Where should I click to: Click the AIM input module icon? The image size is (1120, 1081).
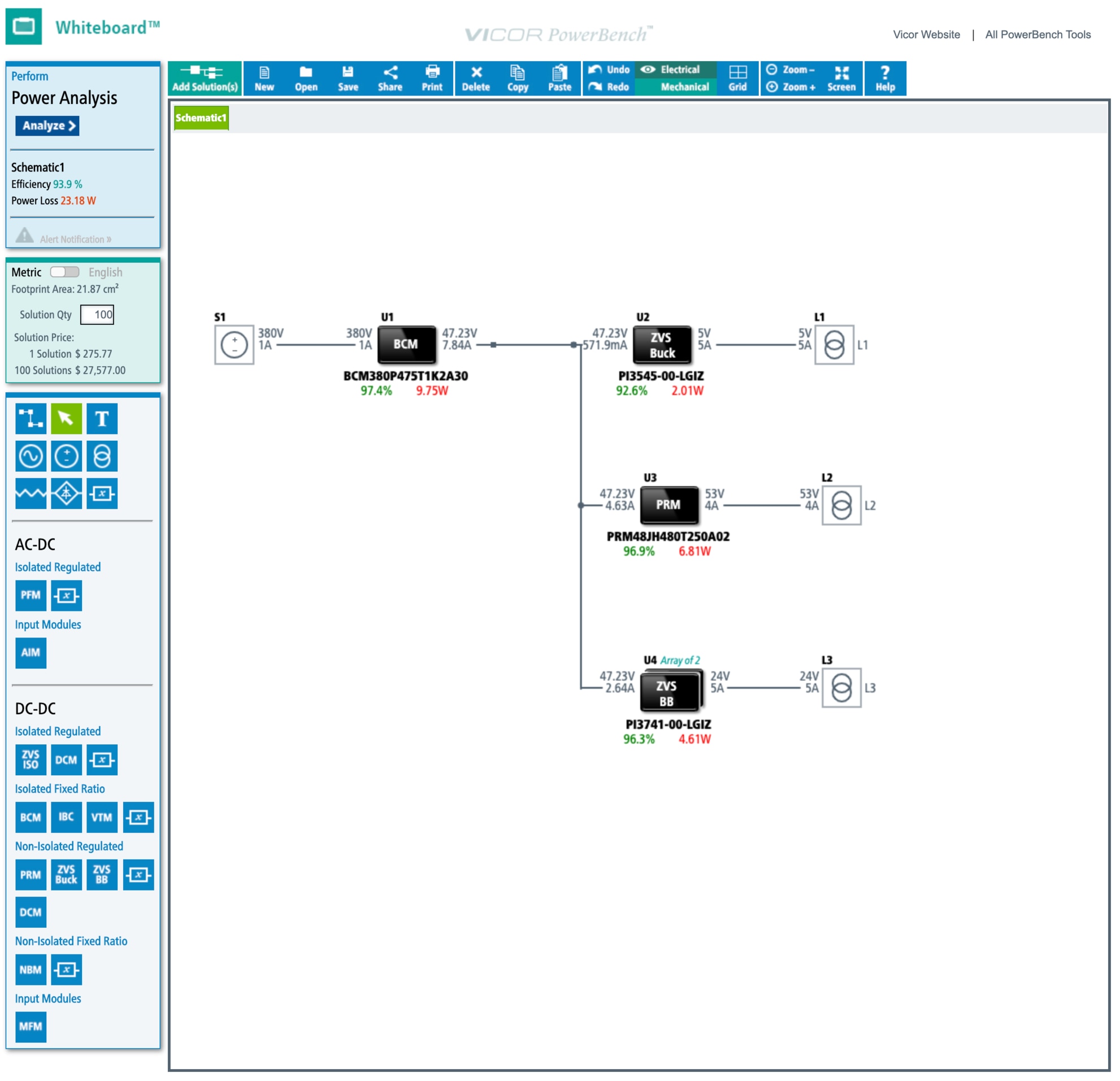[x=31, y=653]
